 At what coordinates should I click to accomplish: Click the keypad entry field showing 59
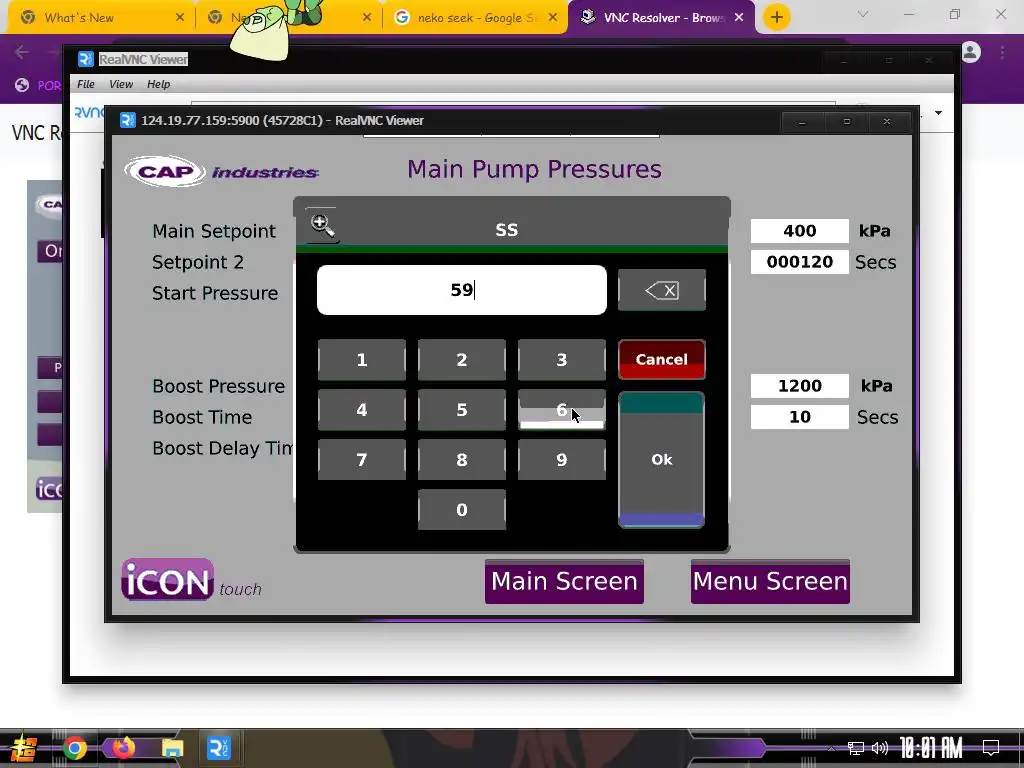(462, 290)
